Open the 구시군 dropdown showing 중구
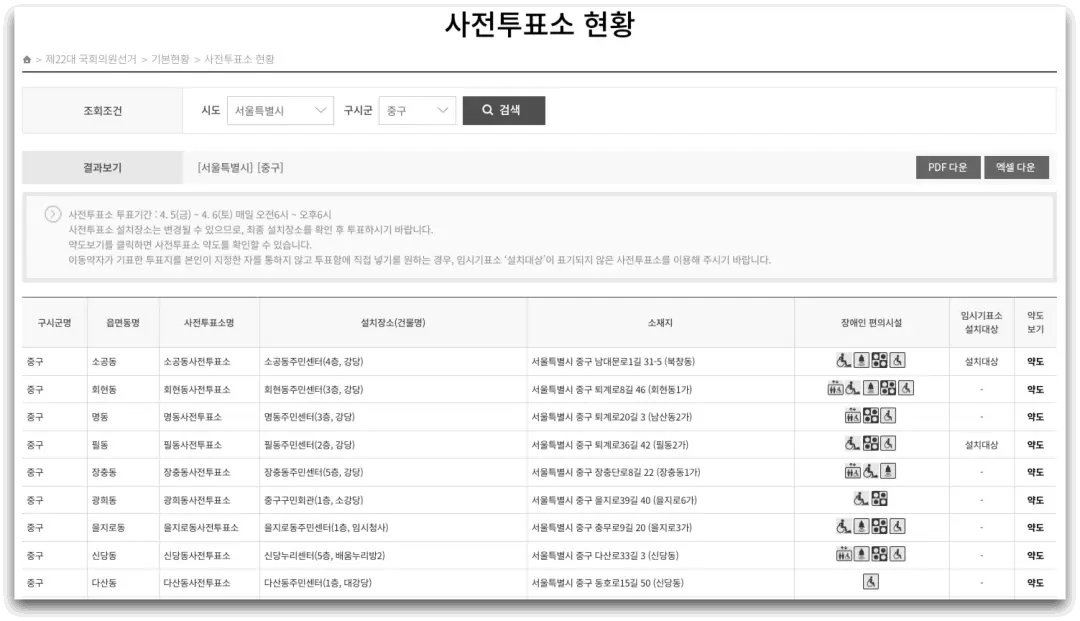The image size is (1080, 621). pos(417,110)
